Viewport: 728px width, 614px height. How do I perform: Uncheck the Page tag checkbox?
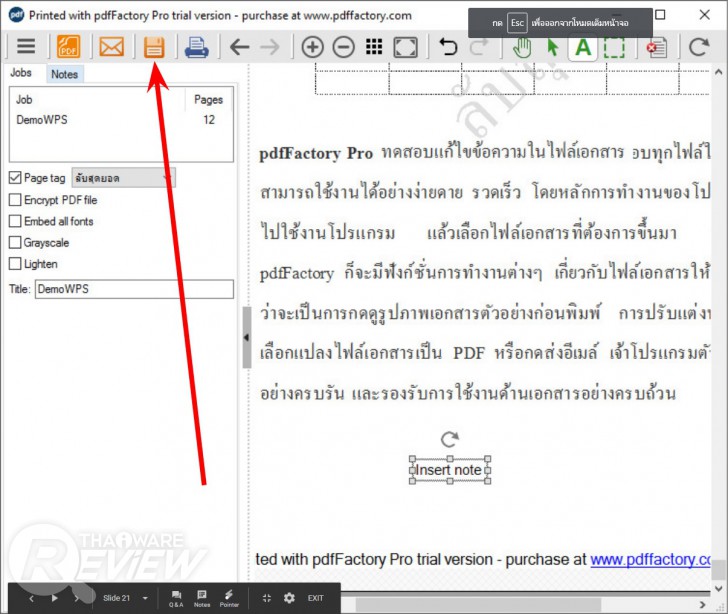15,177
